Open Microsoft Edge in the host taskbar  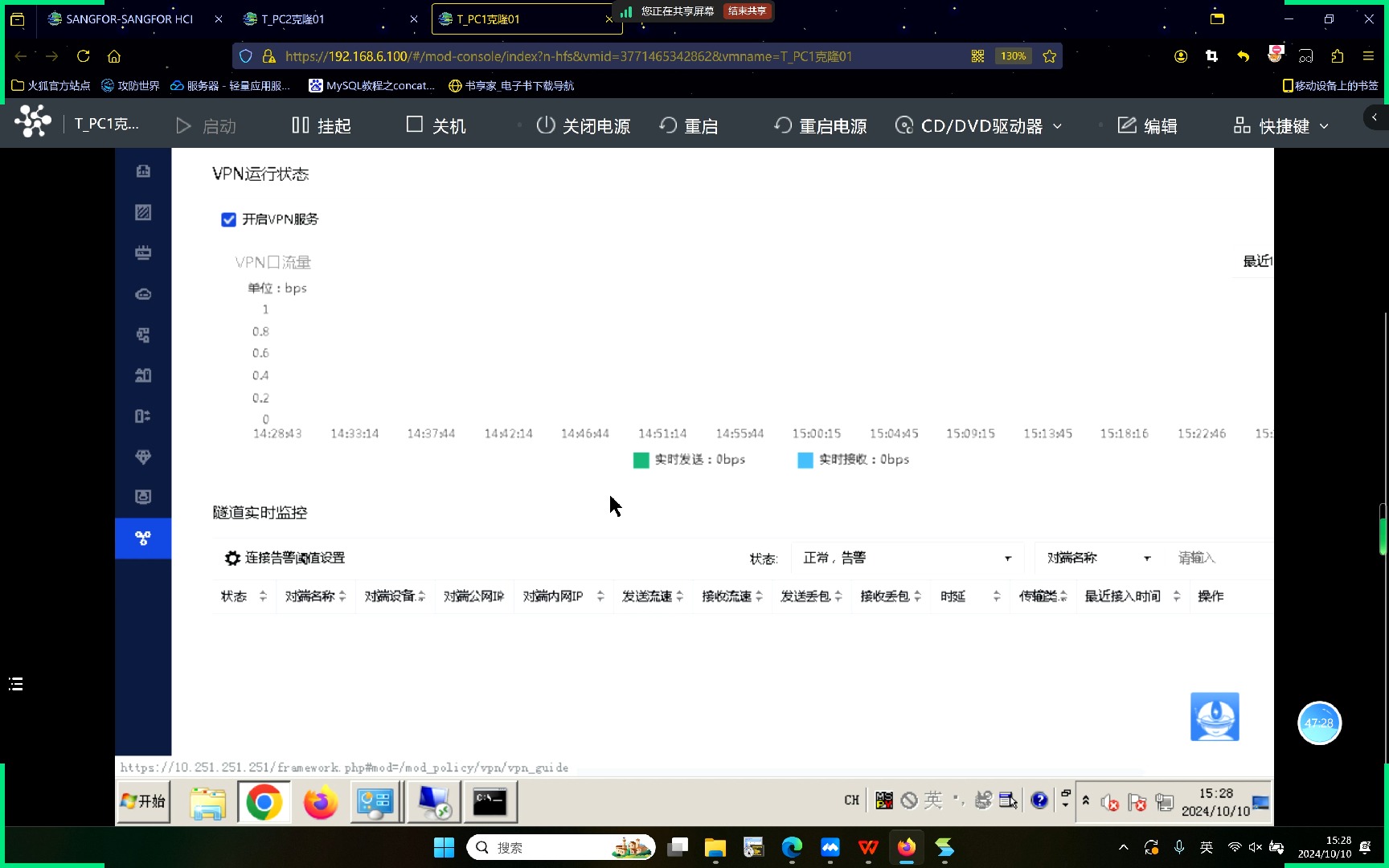pyautogui.click(x=792, y=847)
